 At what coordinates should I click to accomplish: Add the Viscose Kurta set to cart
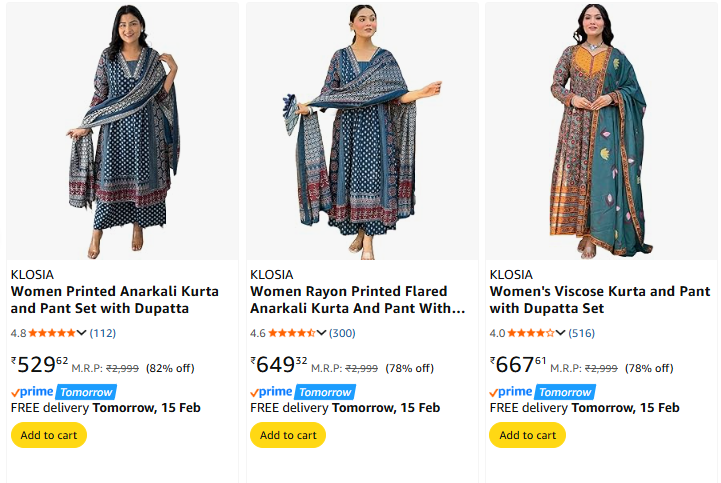pyautogui.click(x=527, y=435)
